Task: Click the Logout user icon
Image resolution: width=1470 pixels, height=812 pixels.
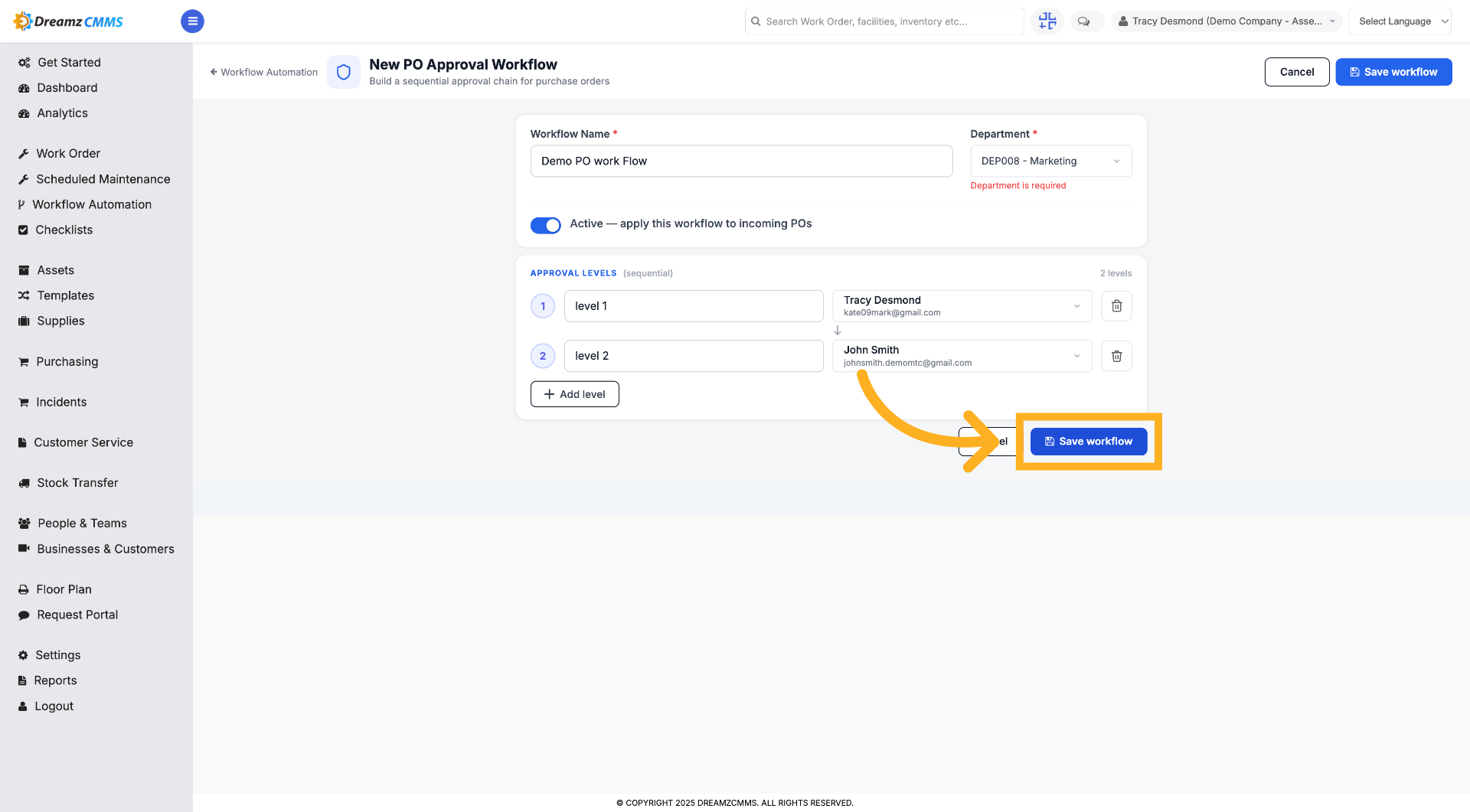Action: tap(23, 706)
